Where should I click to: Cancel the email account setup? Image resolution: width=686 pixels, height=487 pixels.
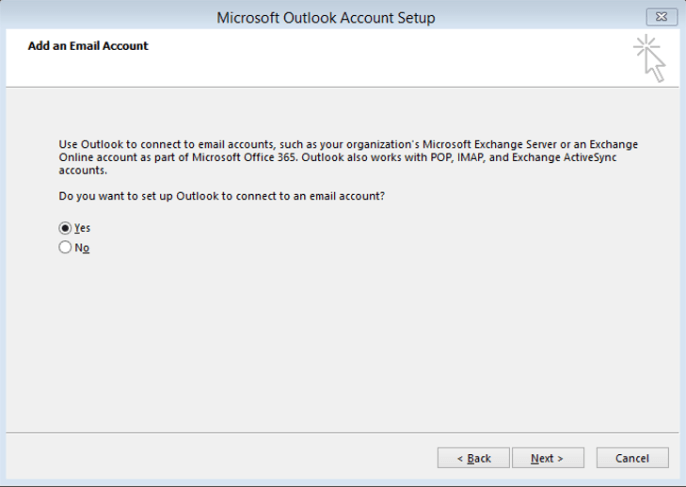[632, 458]
